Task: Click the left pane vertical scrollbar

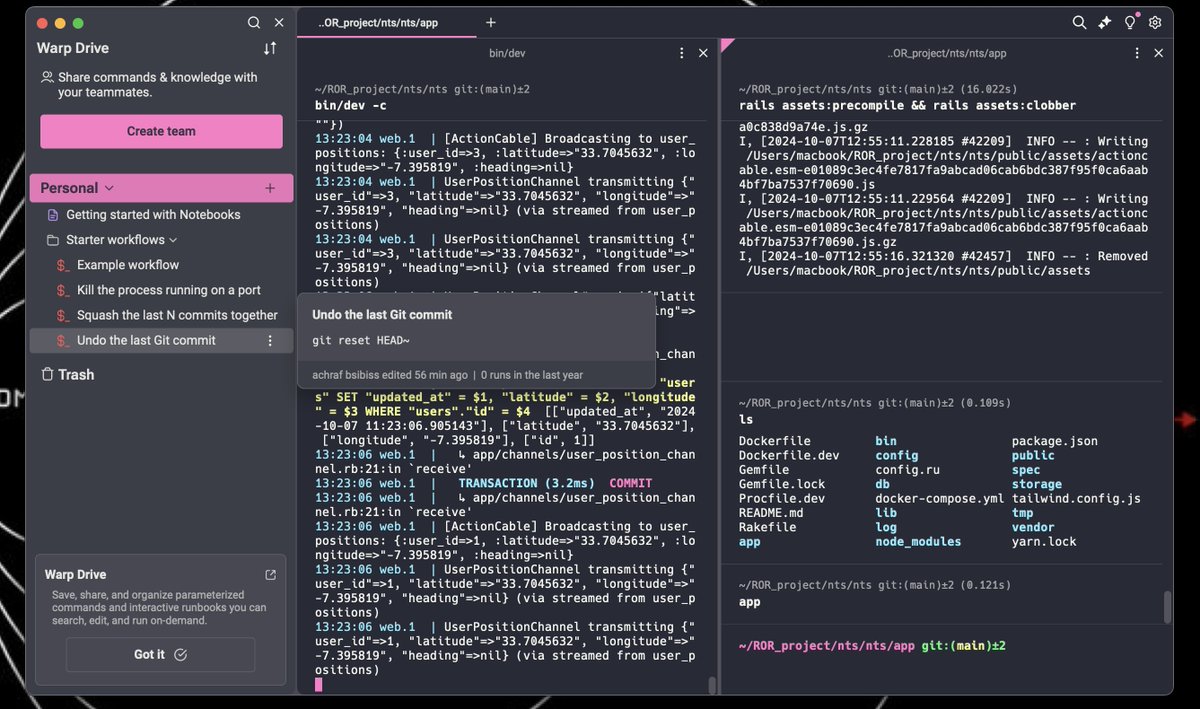Action: (712, 685)
